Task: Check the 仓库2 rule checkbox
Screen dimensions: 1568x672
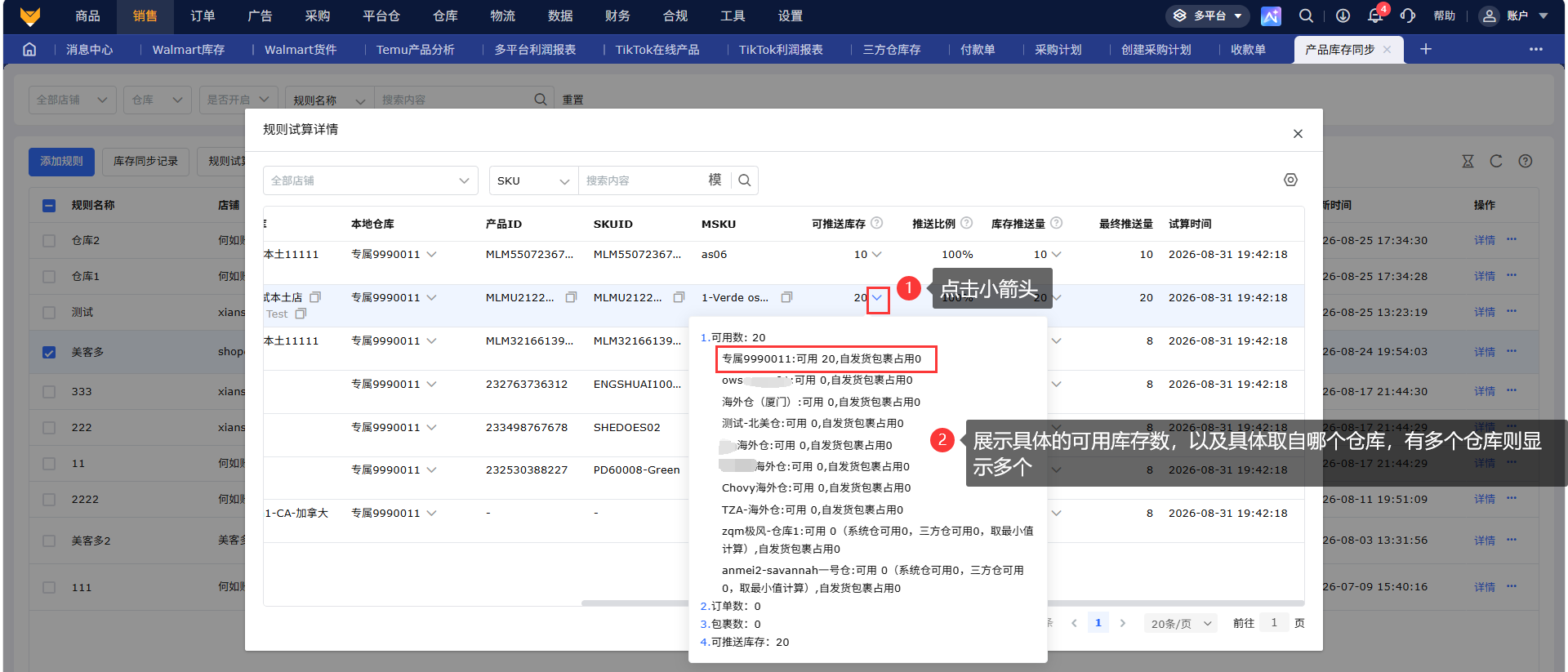Action: (x=49, y=241)
